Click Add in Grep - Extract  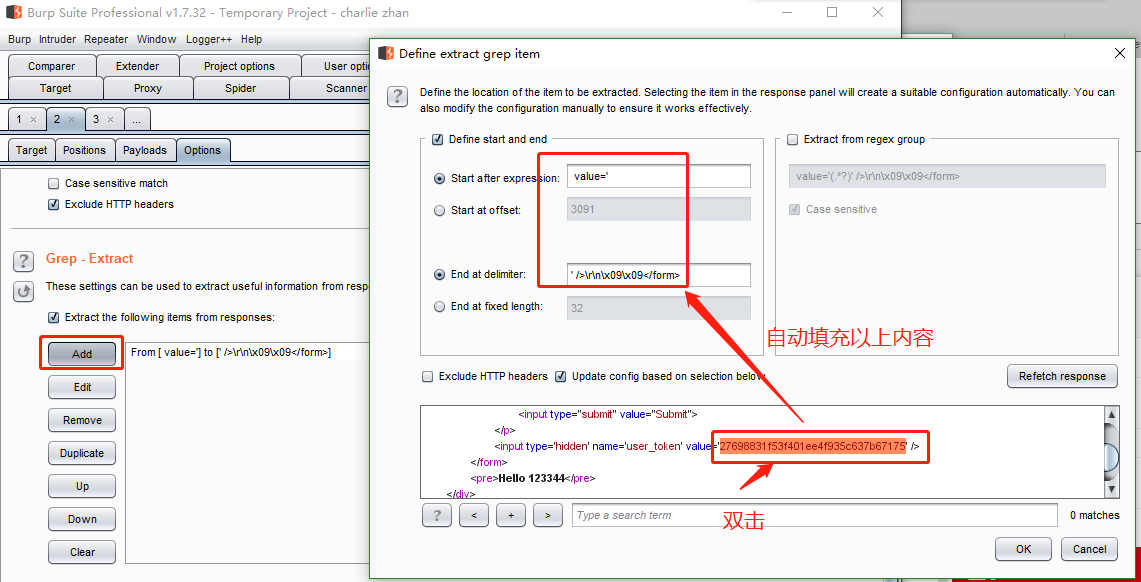coord(82,354)
